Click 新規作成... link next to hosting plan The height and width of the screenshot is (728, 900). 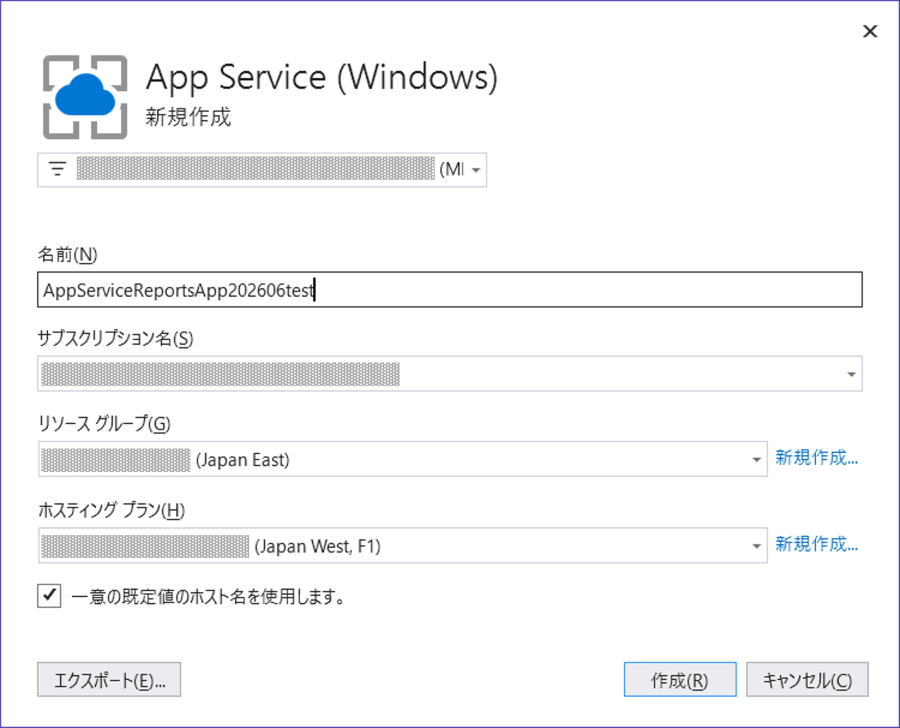click(x=816, y=544)
